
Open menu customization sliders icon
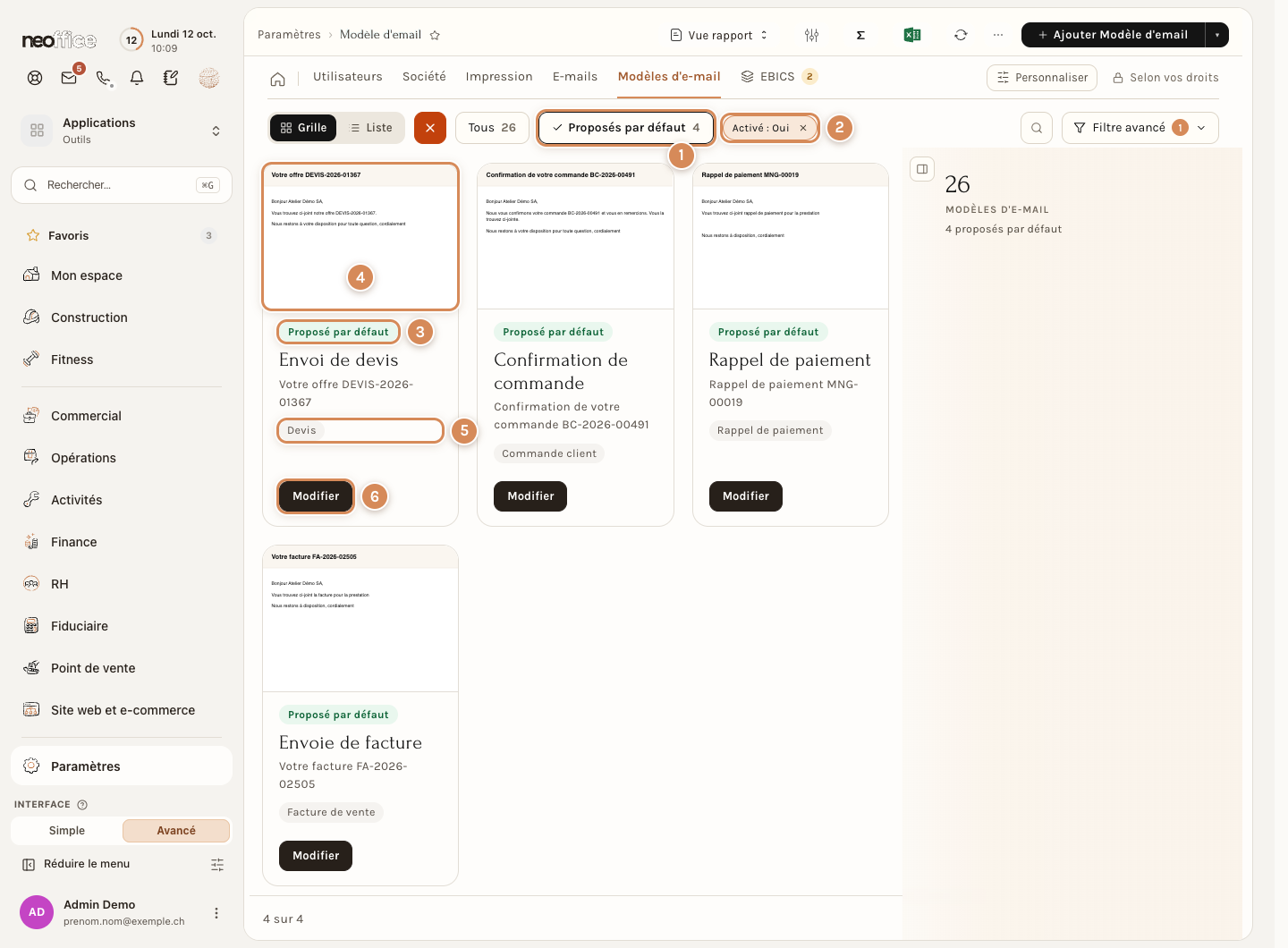tap(217, 864)
